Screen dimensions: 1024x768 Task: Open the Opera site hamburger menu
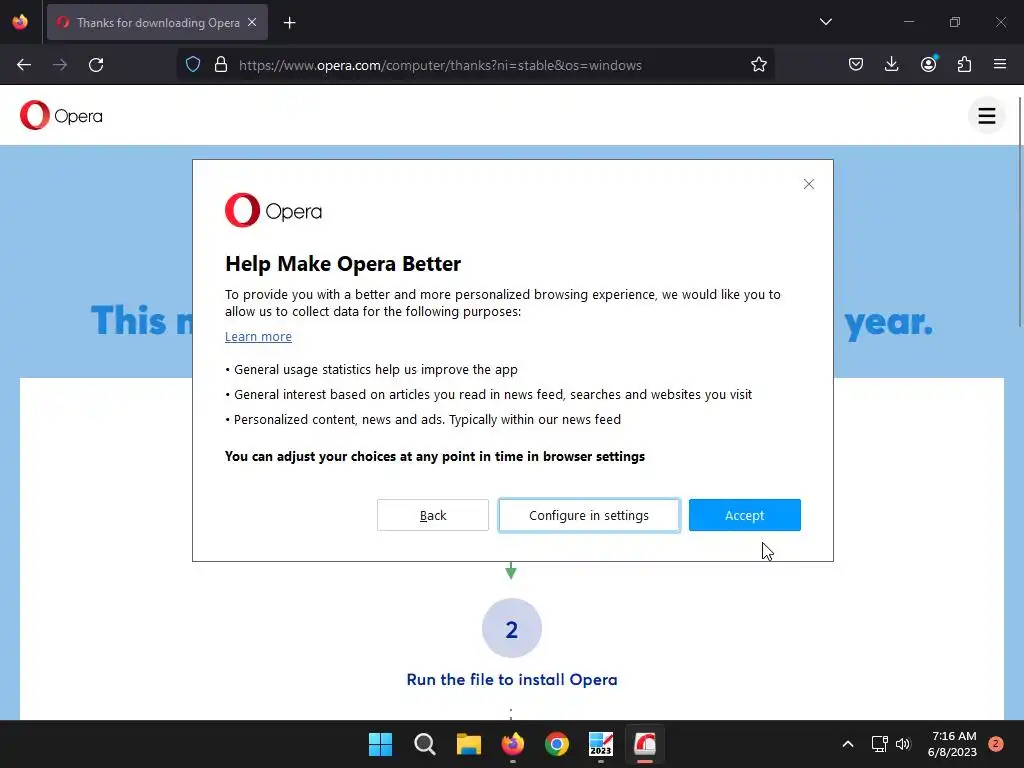tap(986, 116)
